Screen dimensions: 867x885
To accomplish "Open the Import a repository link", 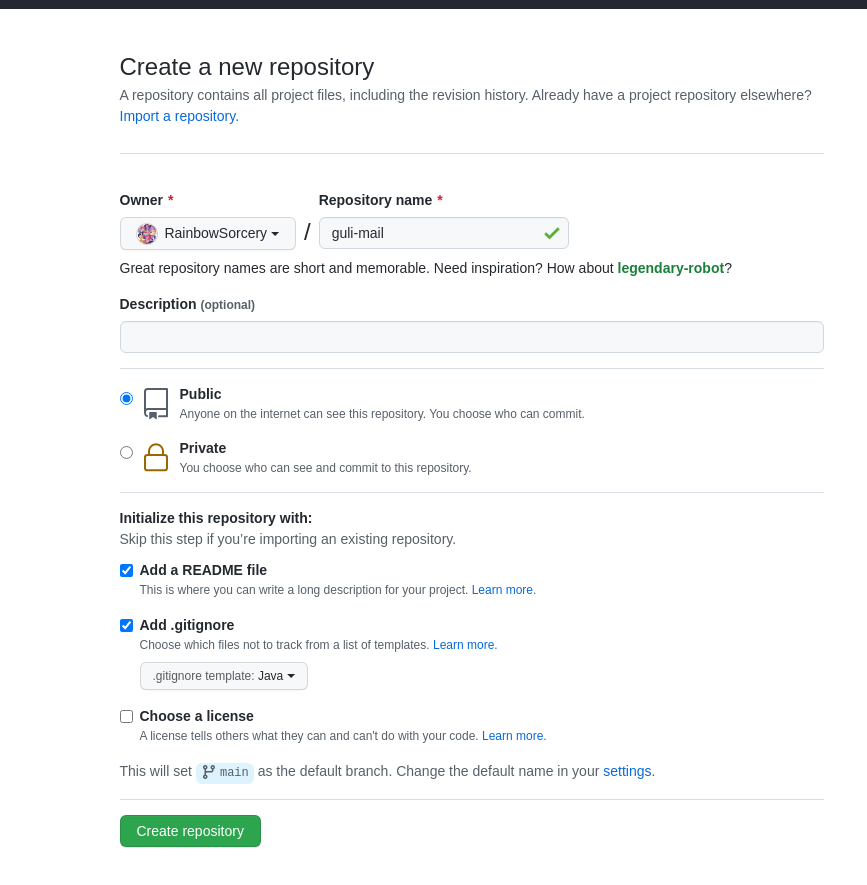I will click(x=179, y=116).
